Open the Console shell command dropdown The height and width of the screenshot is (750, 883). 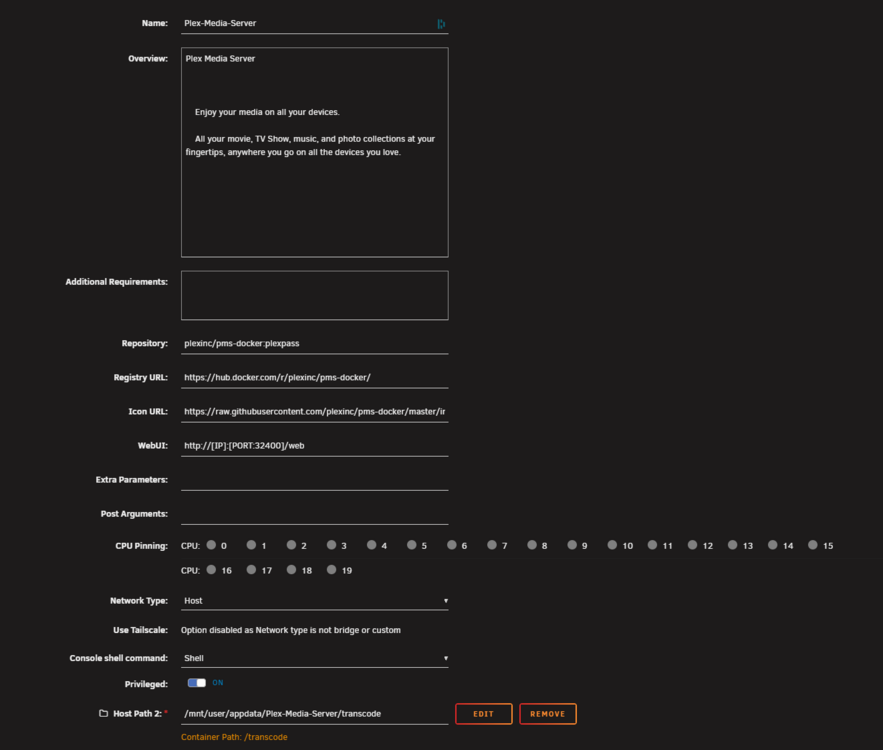coord(314,658)
